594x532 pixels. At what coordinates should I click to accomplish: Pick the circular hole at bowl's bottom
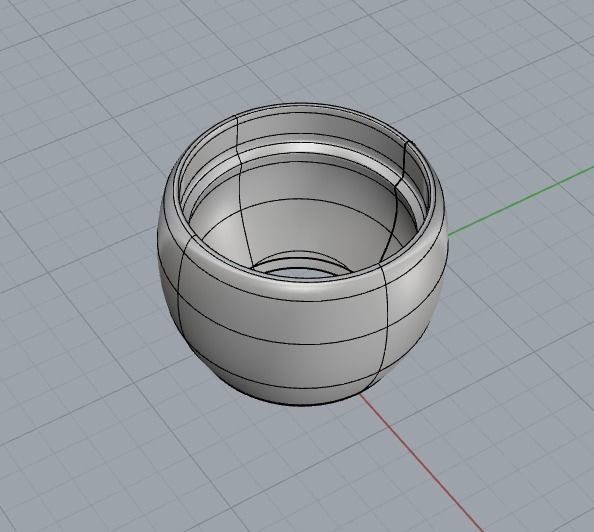pyautogui.click(x=302, y=272)
